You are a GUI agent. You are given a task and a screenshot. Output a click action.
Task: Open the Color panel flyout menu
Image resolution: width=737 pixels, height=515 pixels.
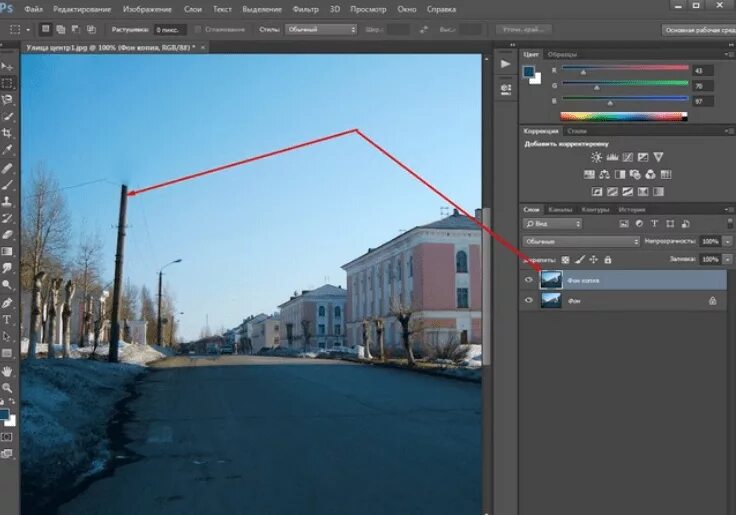pos(729,55)
